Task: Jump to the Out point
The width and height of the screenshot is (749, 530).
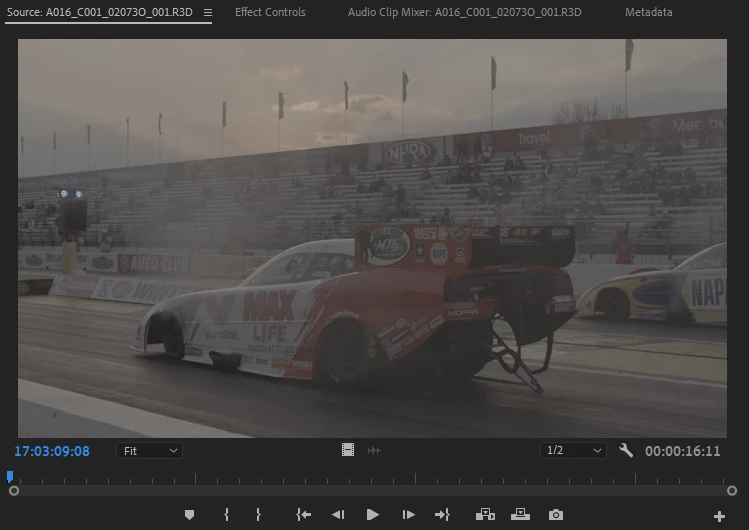Action: tap(442, 515)
